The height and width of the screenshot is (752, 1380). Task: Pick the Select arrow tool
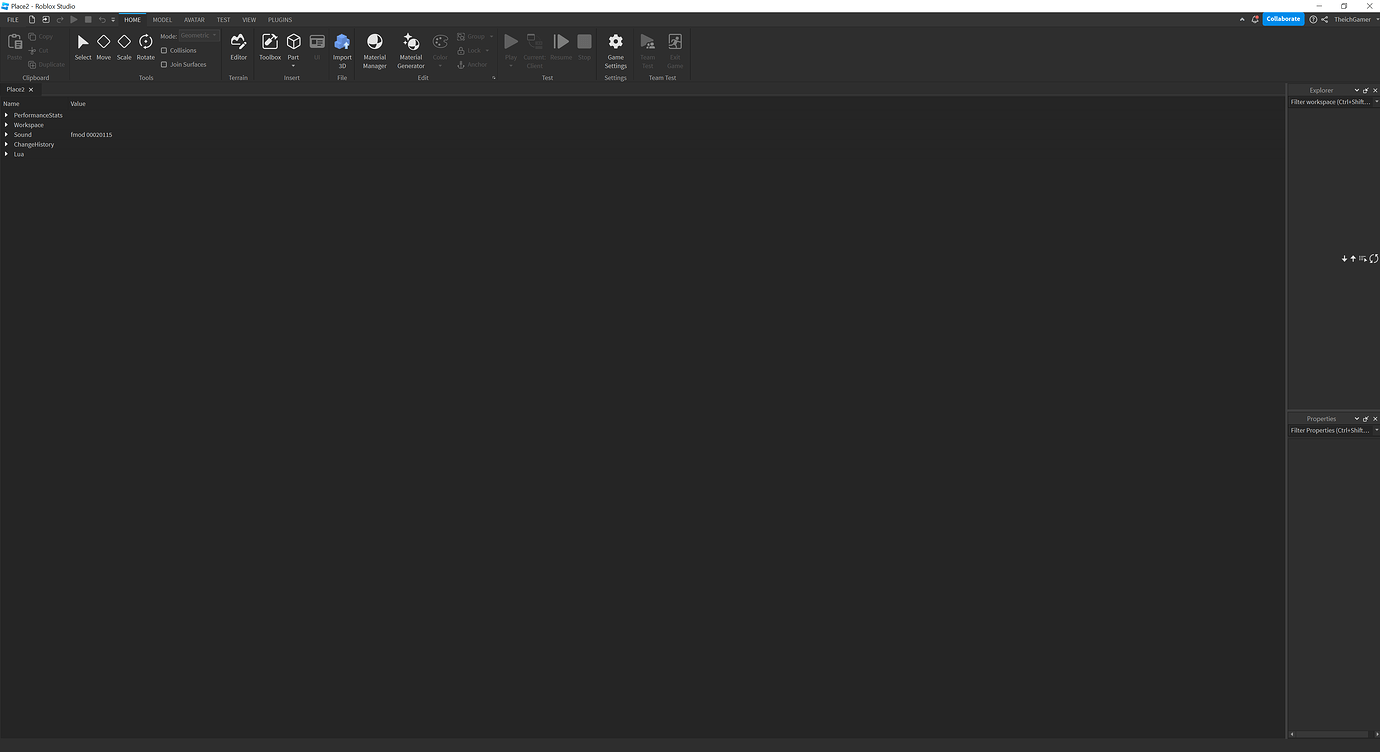point(83,46)
